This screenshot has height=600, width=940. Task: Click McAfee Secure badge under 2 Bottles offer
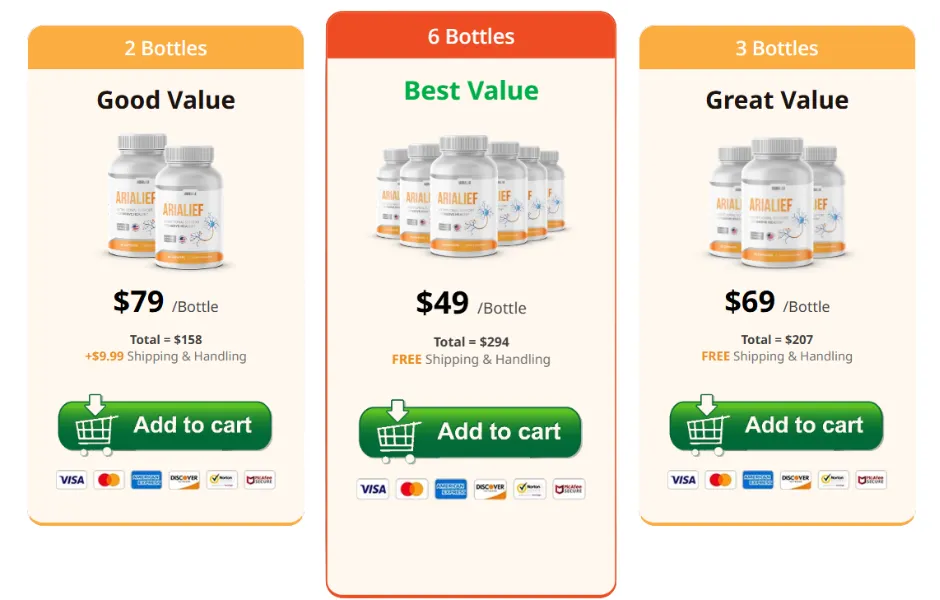[260, 480]
